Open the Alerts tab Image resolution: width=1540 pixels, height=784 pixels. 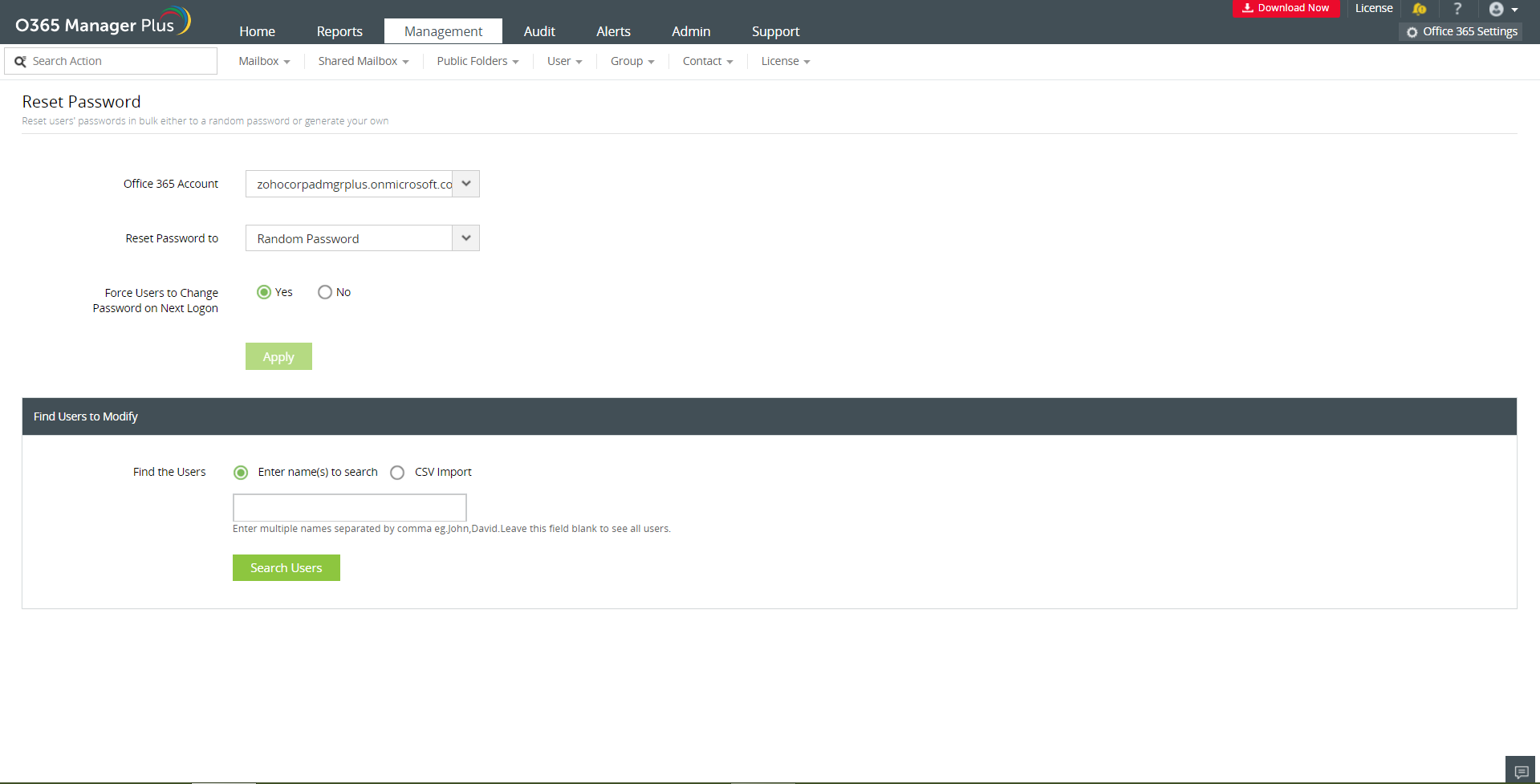point(613,31)
